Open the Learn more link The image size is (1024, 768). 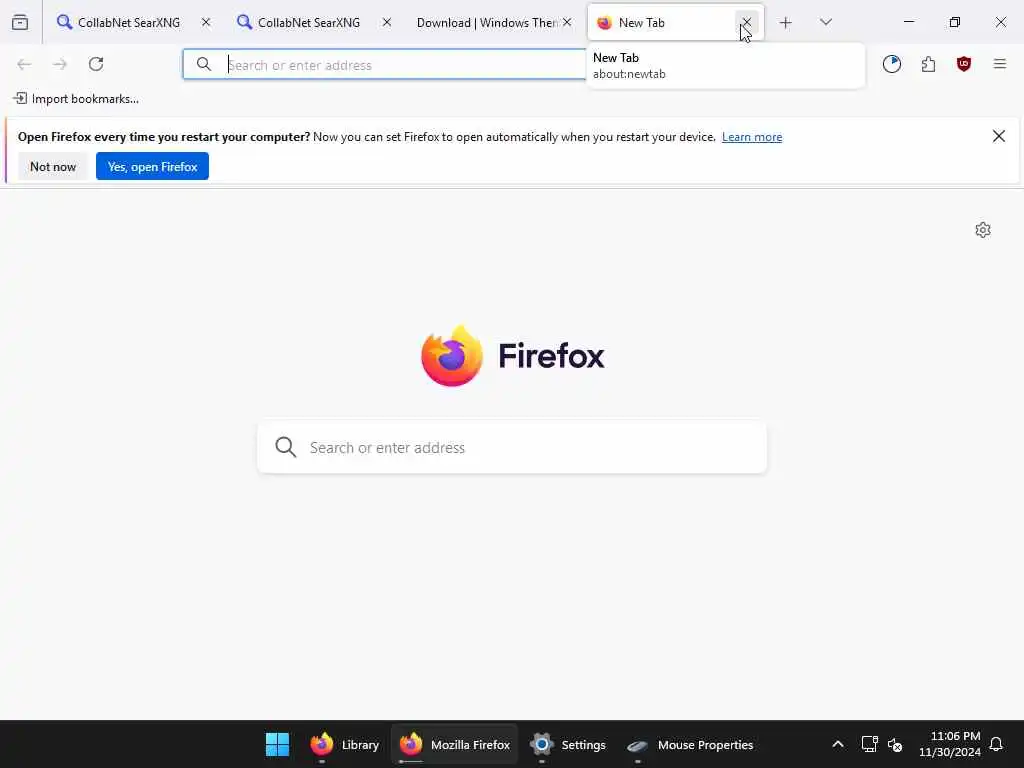pos(752,137)
